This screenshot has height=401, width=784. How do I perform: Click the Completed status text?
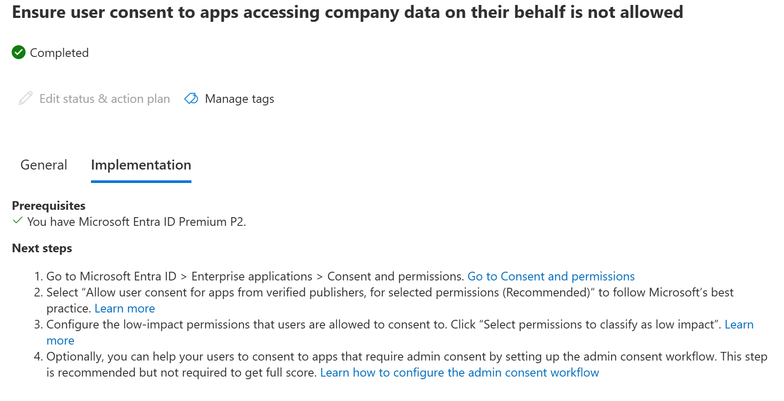pyautogui.click(x=59, y=53)
